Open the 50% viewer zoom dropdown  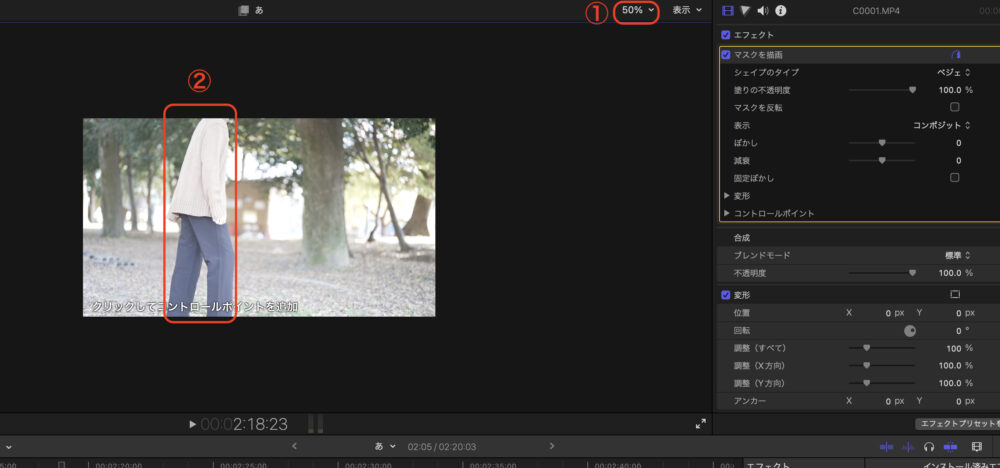[637, 10]
